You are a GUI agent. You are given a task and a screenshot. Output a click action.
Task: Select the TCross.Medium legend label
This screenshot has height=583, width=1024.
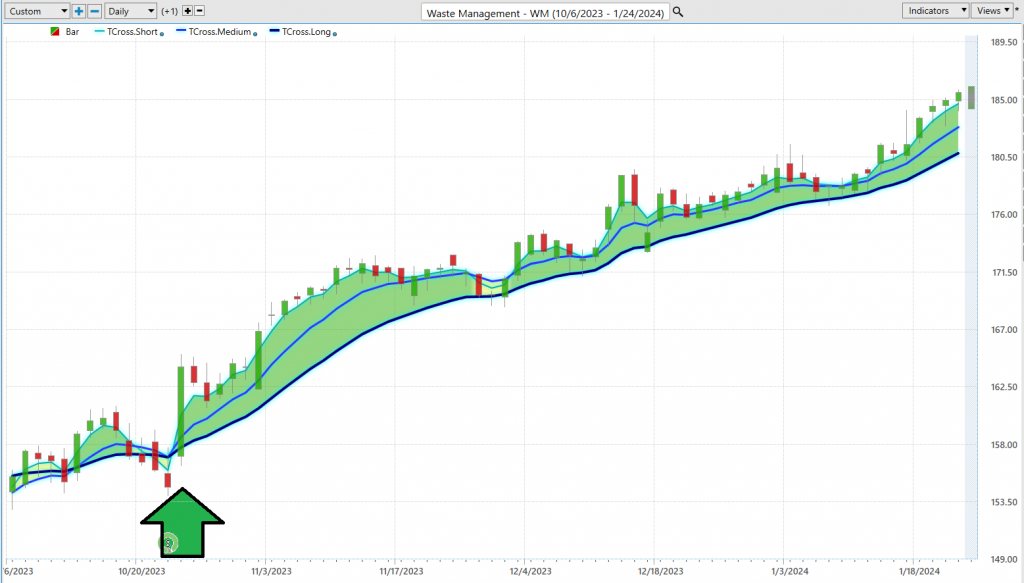(x=220, y=31)
